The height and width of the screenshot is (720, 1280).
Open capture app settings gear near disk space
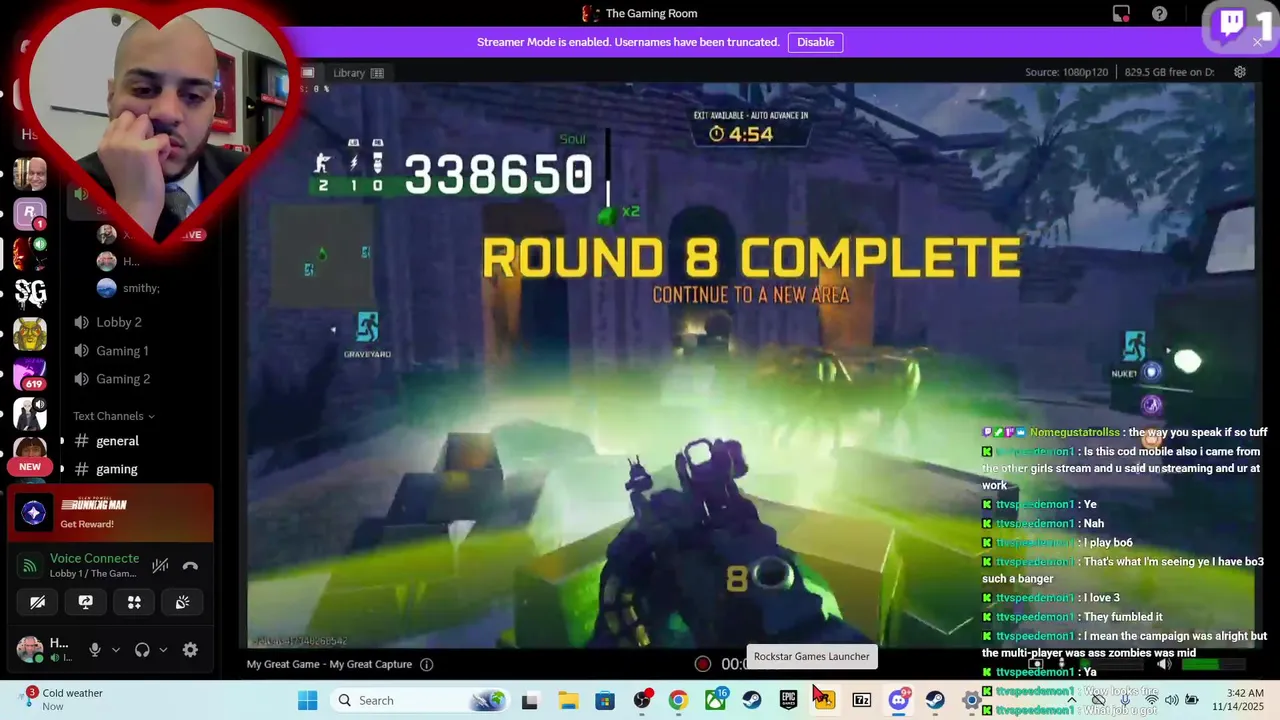(x=1240, y=72)
